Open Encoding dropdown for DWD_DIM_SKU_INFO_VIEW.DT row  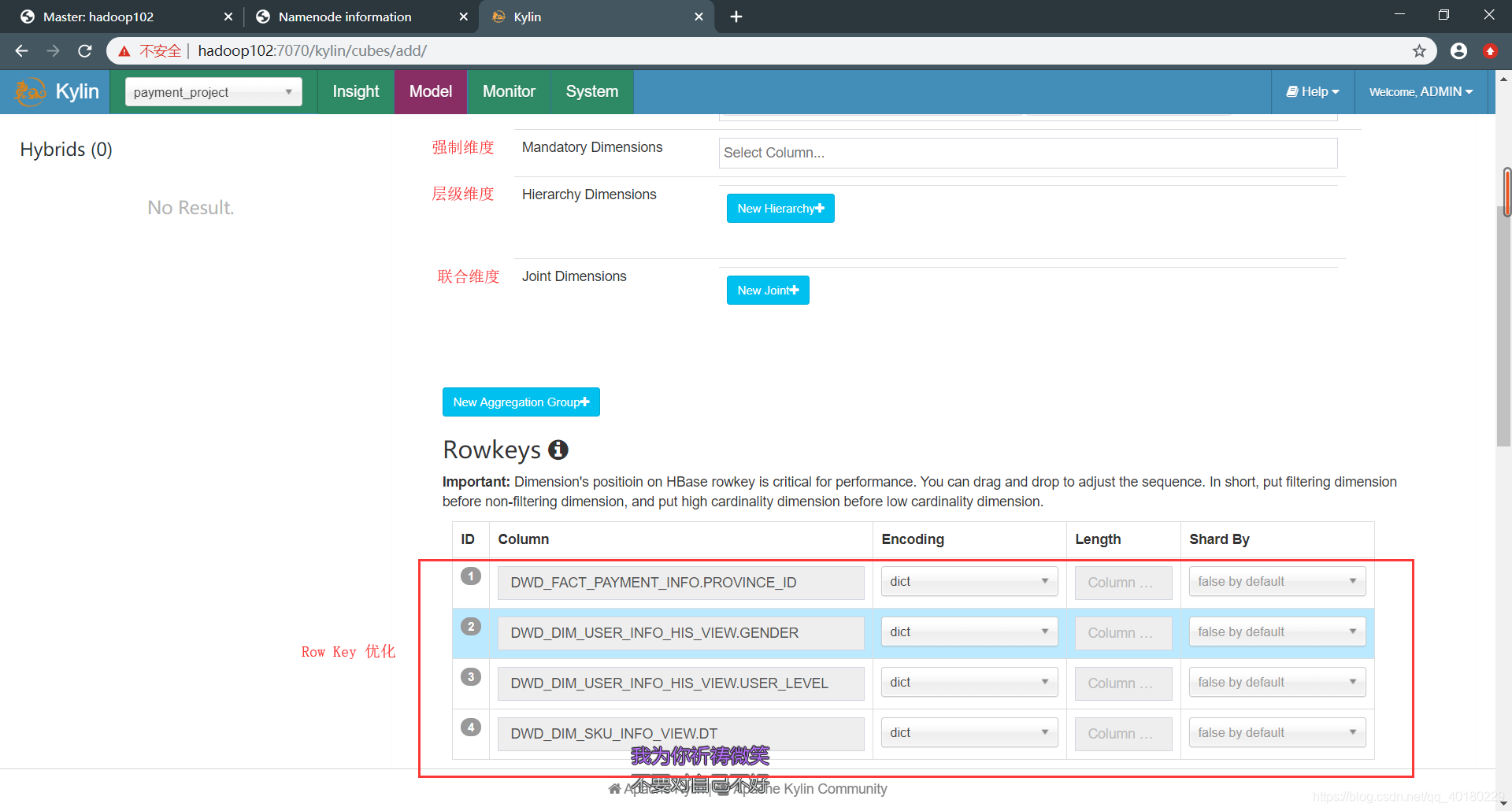click(969, 733)
